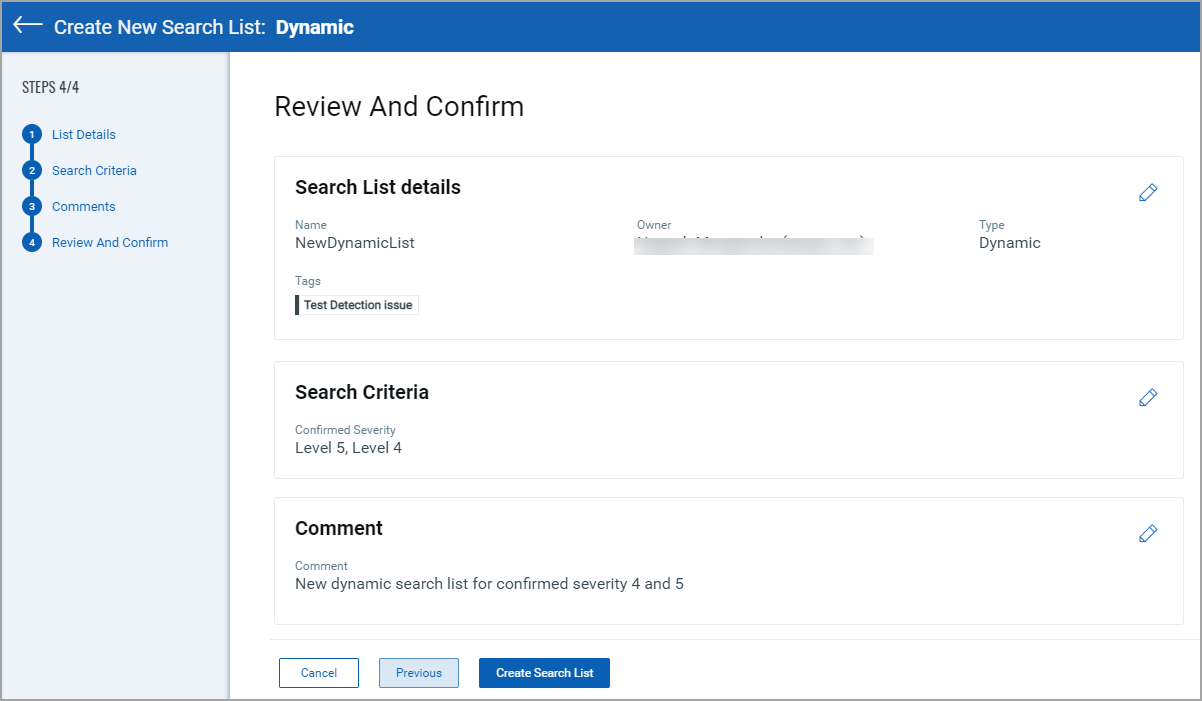This screenshot has width=1202, height=701.
Task: Click the Confirmed Severity value text
Action: tap(348, 447)
